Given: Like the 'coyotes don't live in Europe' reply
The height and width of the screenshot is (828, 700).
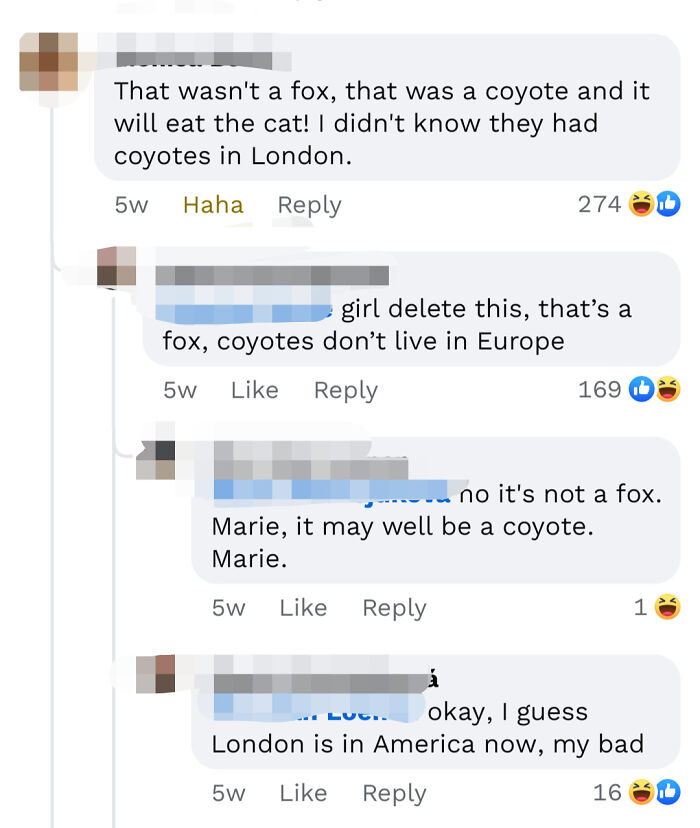Looking at the screenshot, I should click(x=254, y=390).
